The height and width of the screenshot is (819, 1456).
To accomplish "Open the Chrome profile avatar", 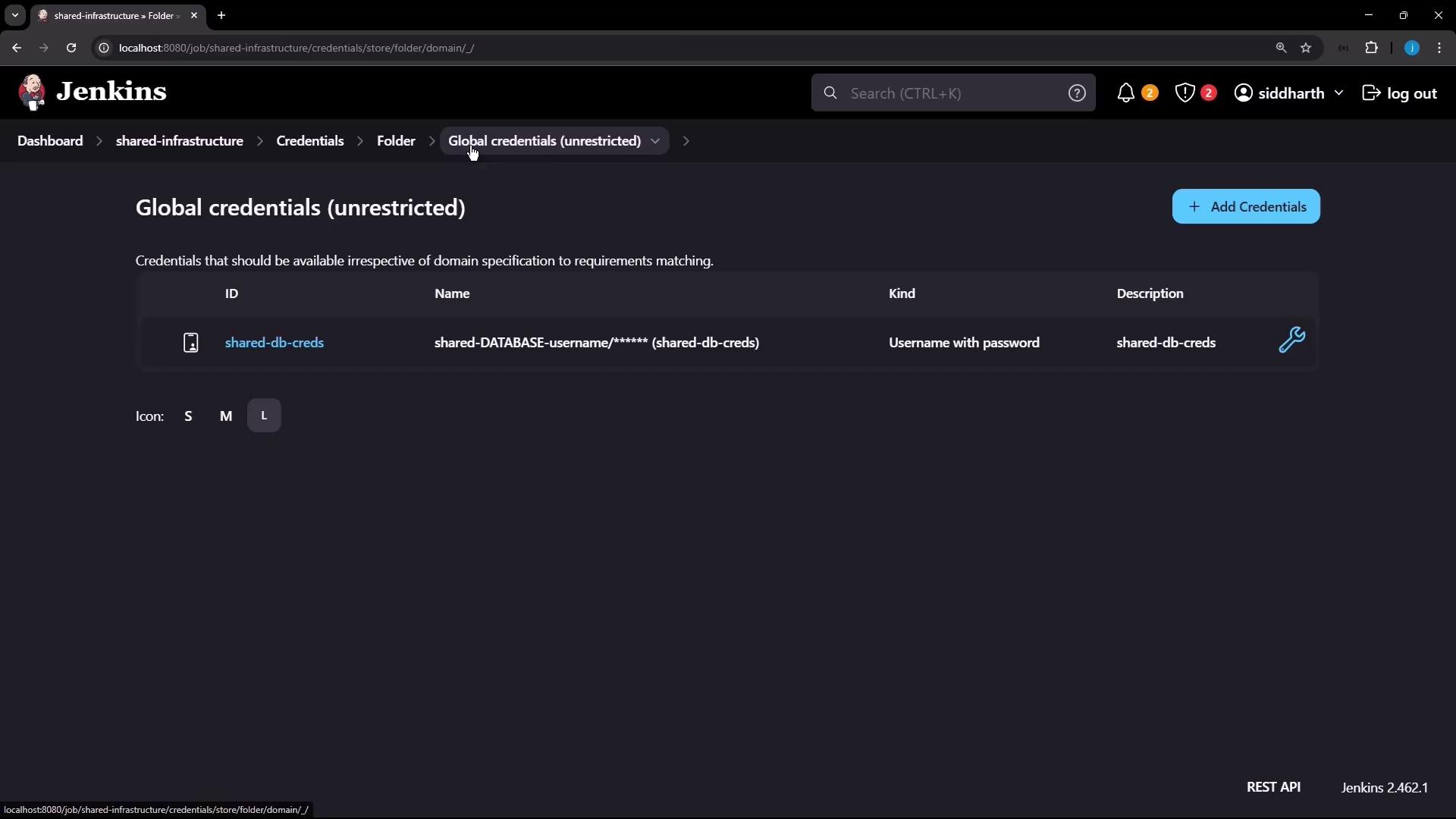I will (x=1412, y=48).
